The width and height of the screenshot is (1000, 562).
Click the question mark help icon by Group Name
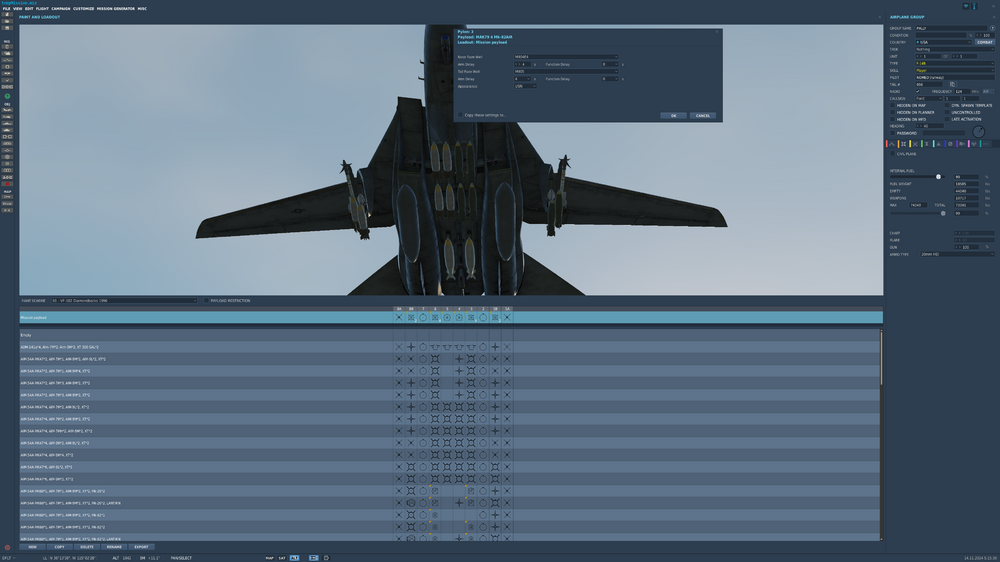point(992,28)
